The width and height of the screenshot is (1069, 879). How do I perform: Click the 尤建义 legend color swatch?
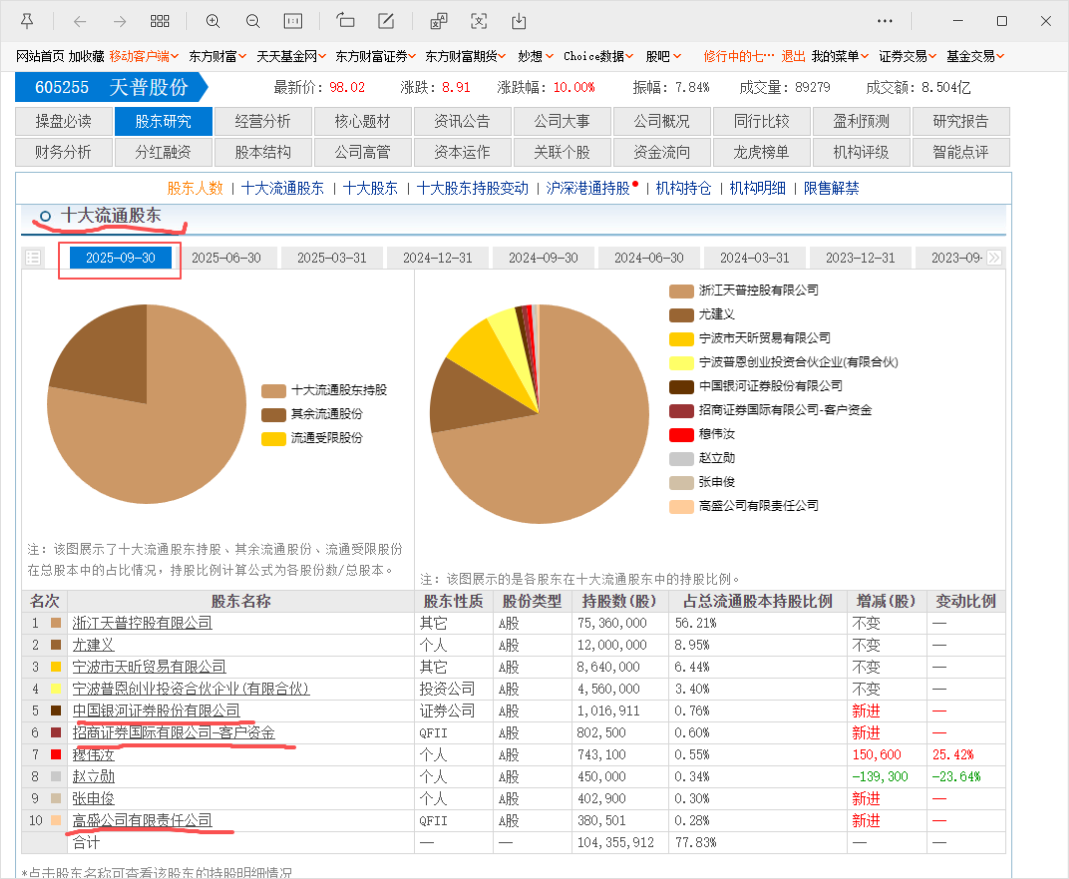click(681, 315)
